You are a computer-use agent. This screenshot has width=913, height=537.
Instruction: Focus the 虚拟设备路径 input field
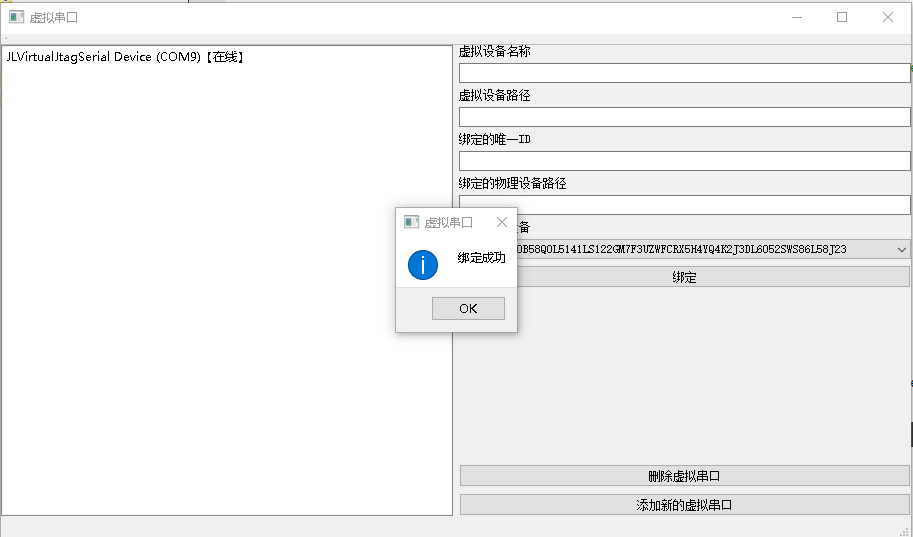click(684, 116)
